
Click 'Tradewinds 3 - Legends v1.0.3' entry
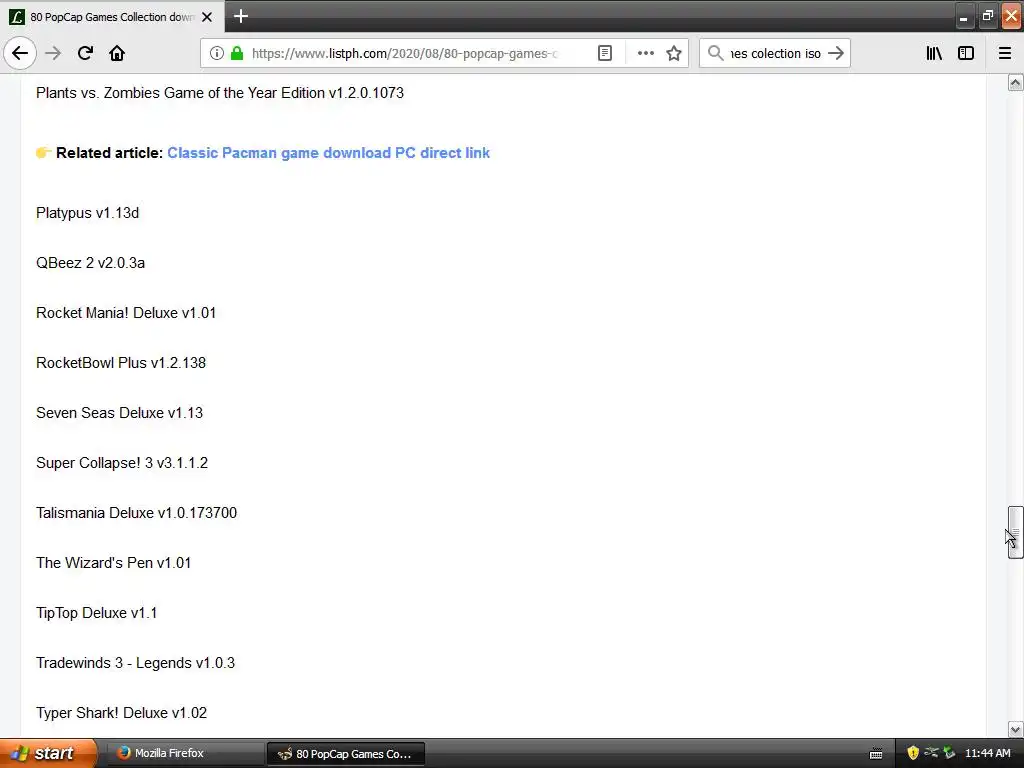click(x=135, y=663)
